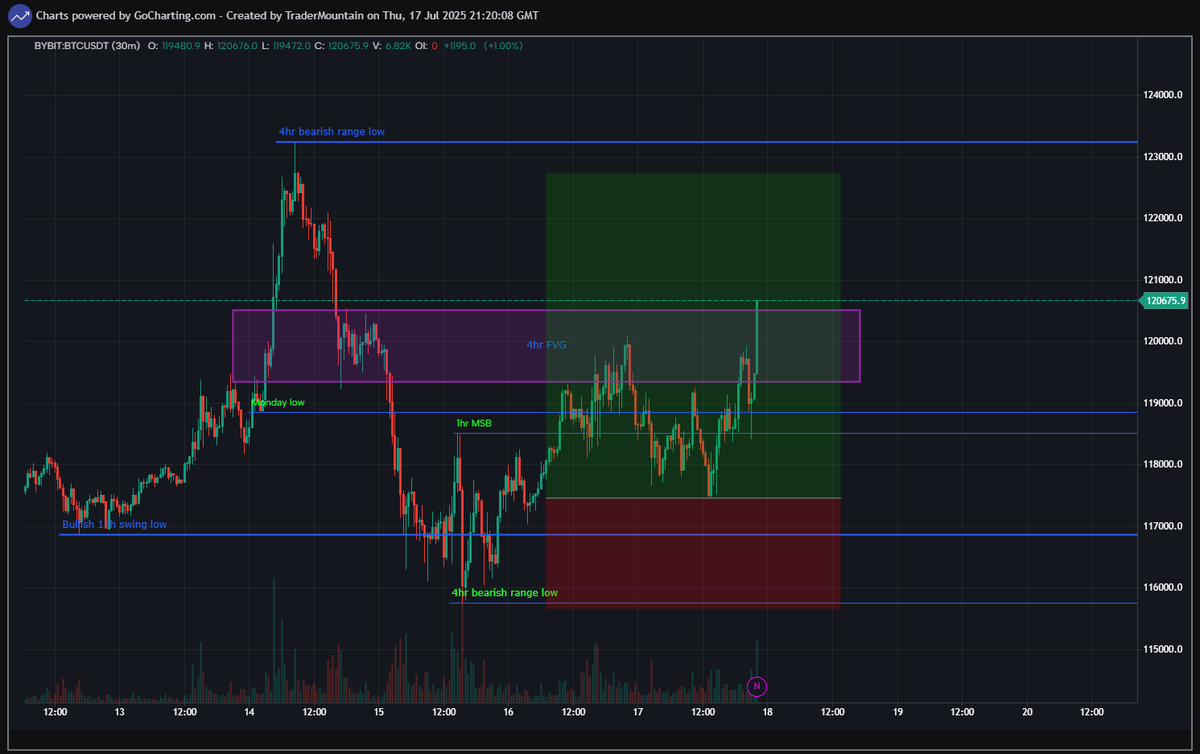Click the purple N news marker

click(757, 686)
